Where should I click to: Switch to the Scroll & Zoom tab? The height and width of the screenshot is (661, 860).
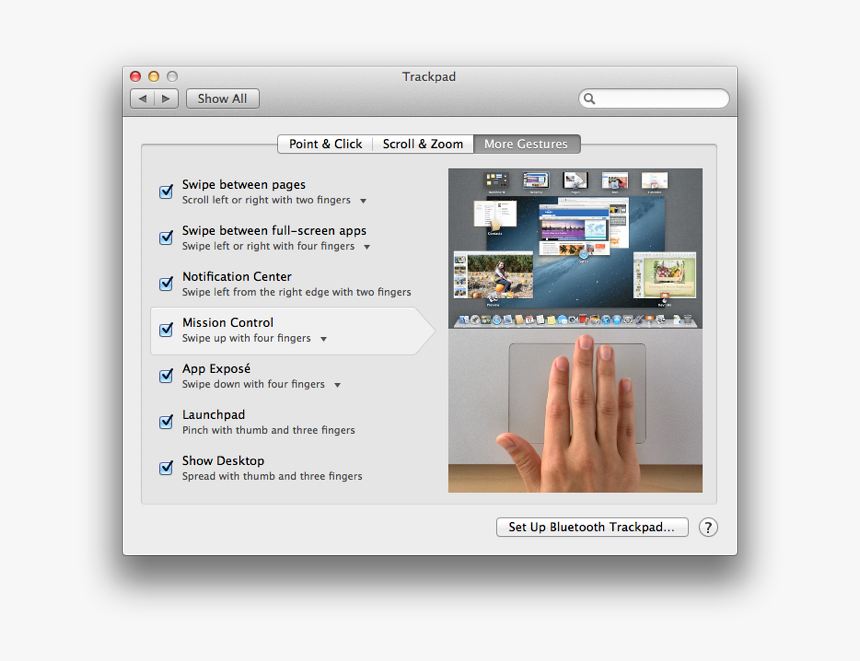tap(422, 144)
